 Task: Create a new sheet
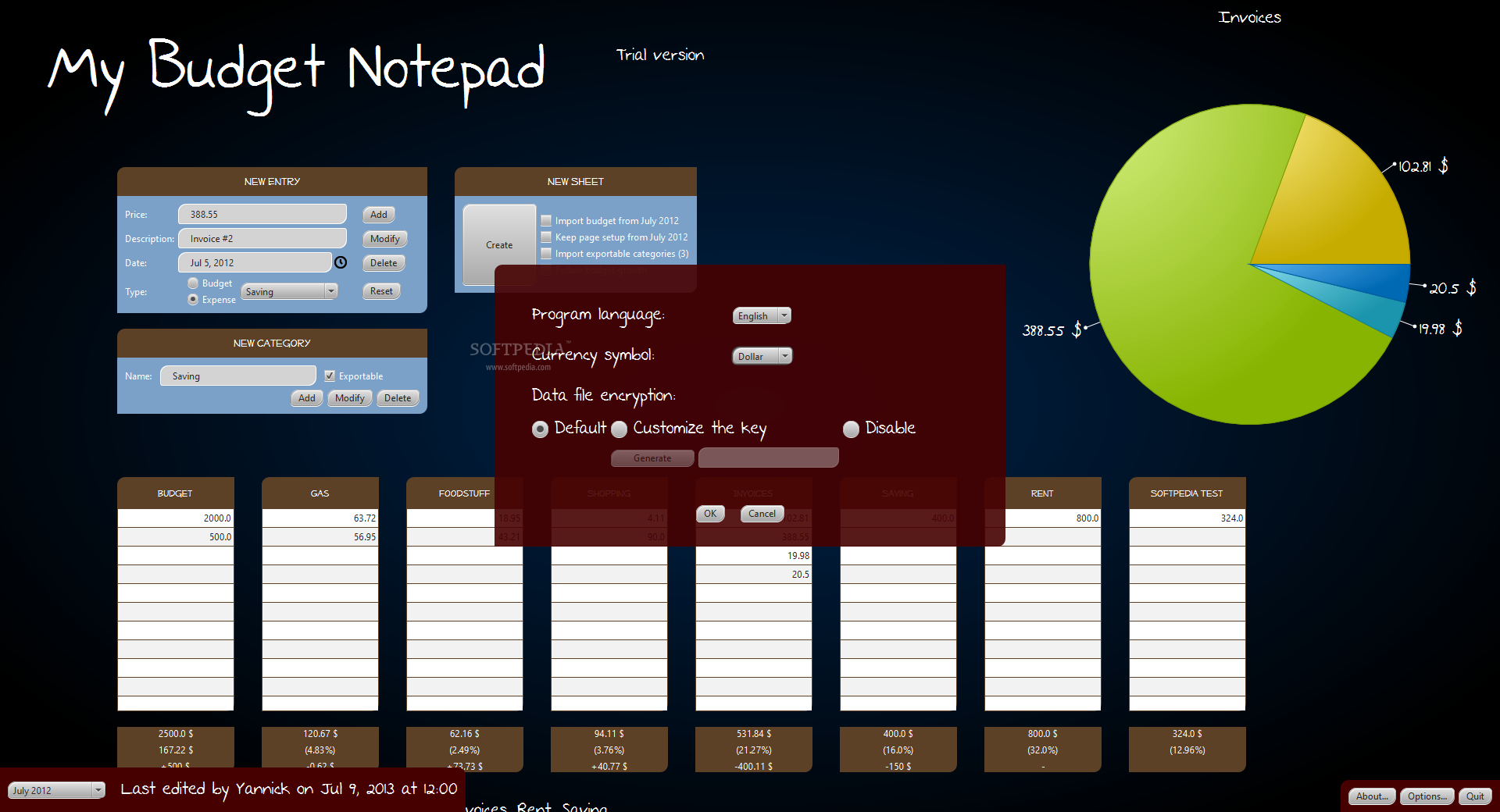click(x=499, y=244)
